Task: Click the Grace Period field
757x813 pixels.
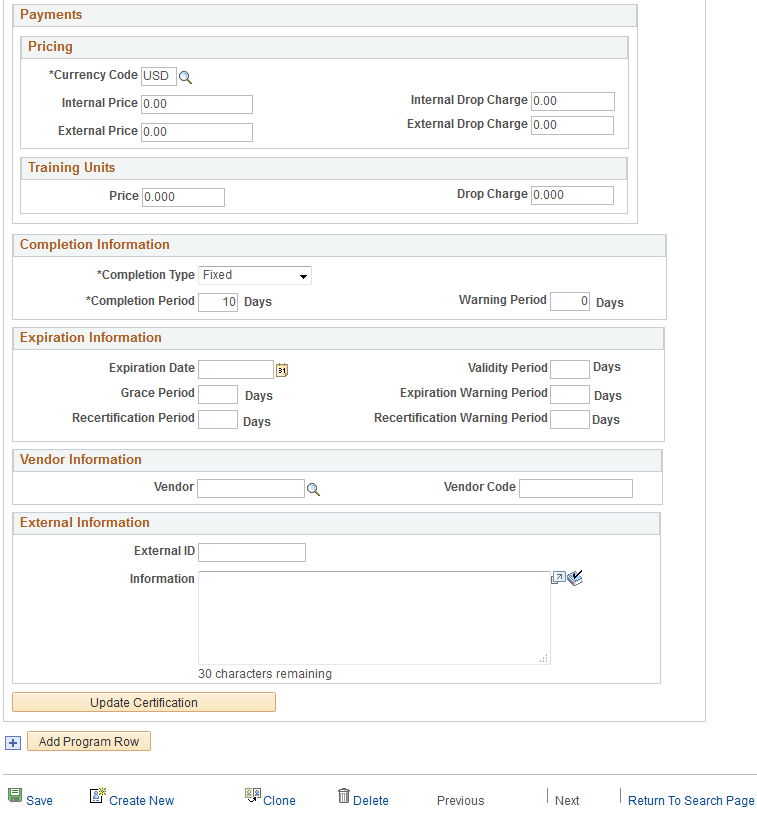Action: [218, 395]
